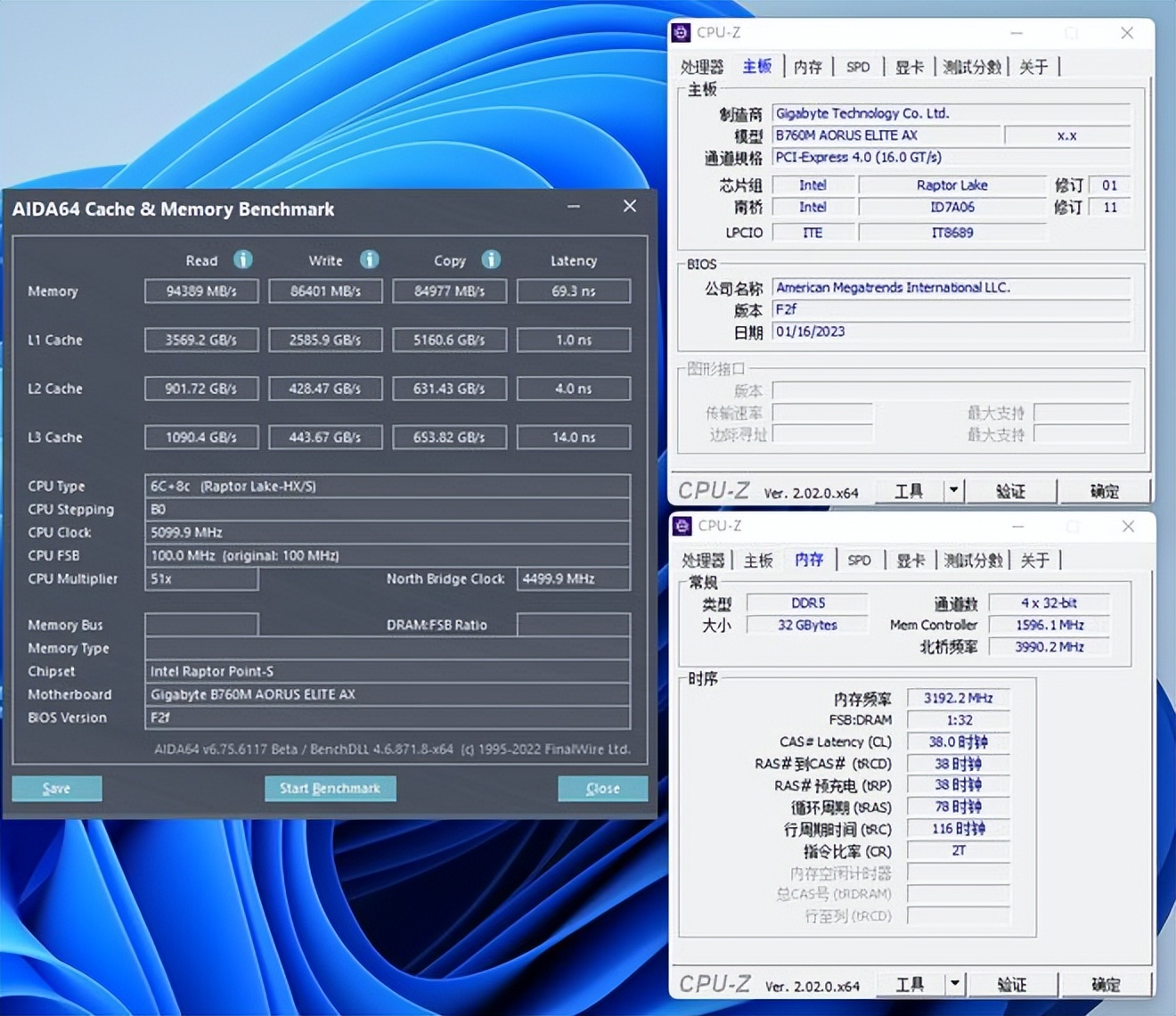The image size is (1176, 1016).
Task: Open the 工具 dropdown arrow in top CPU-Z window
Action: point(951,490)
